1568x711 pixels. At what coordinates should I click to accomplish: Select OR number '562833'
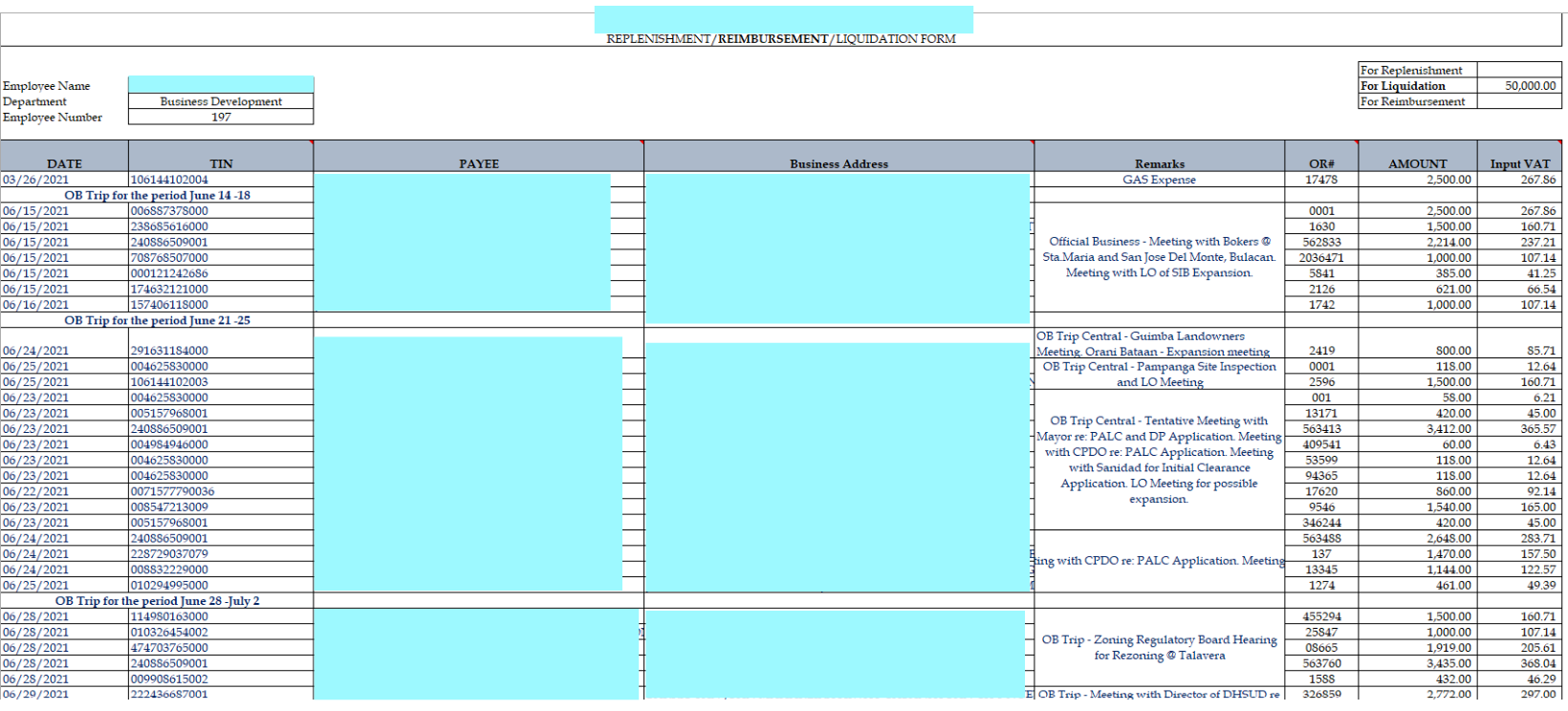click(1321, 242)
